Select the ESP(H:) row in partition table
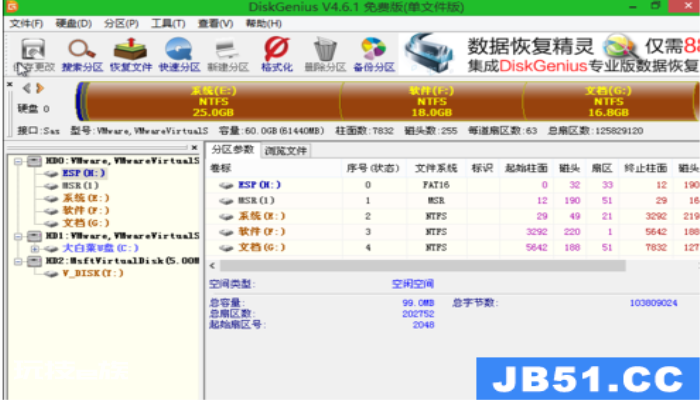This screenshot has width=700, height=400. point(453,185)
